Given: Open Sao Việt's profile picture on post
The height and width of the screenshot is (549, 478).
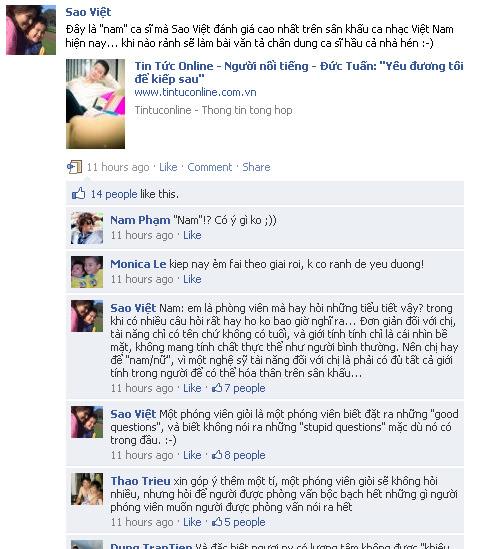Looking at the screenshot, I should (31, 30).
